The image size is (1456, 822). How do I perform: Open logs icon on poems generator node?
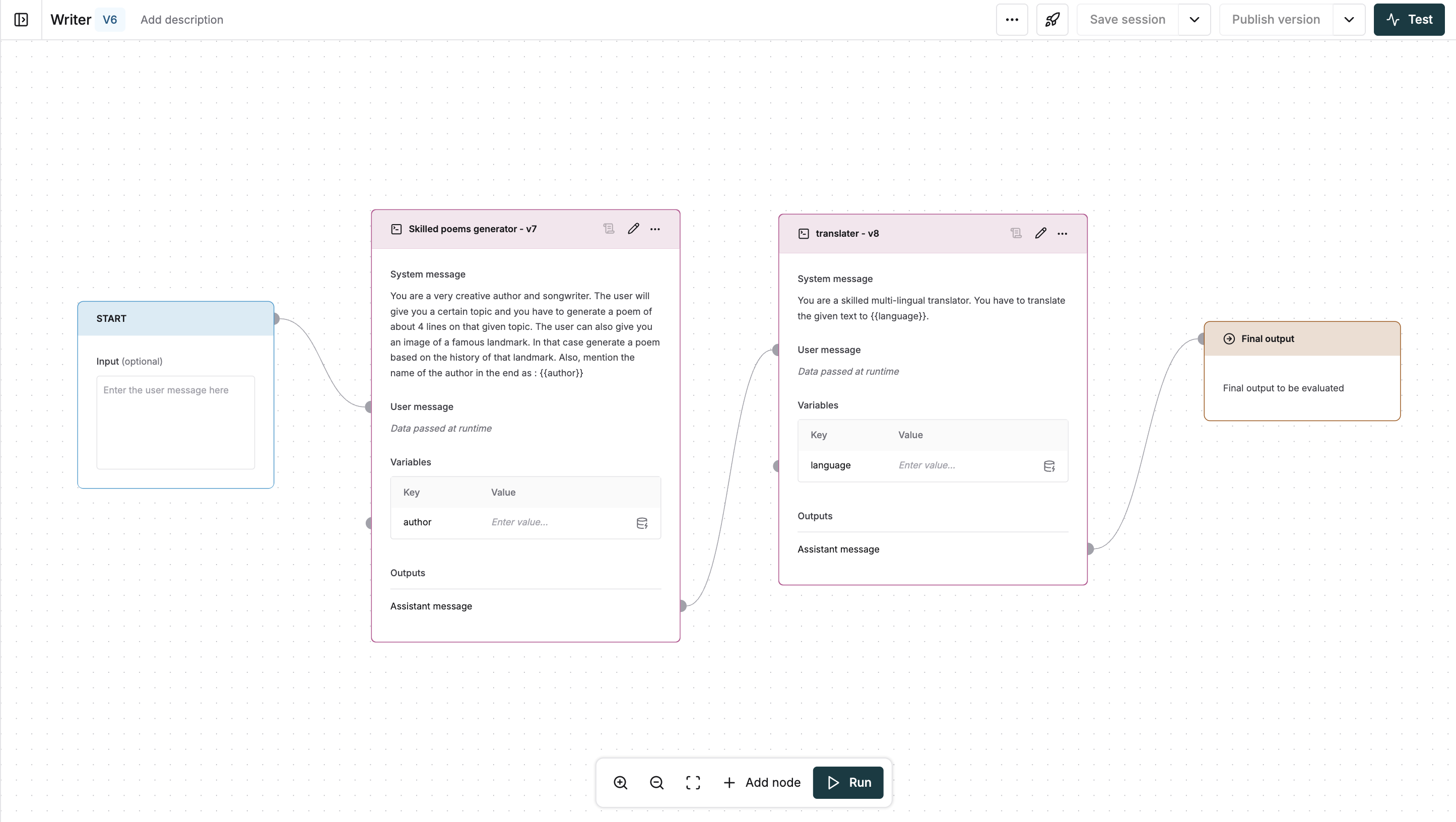click(x=609, y=229)
